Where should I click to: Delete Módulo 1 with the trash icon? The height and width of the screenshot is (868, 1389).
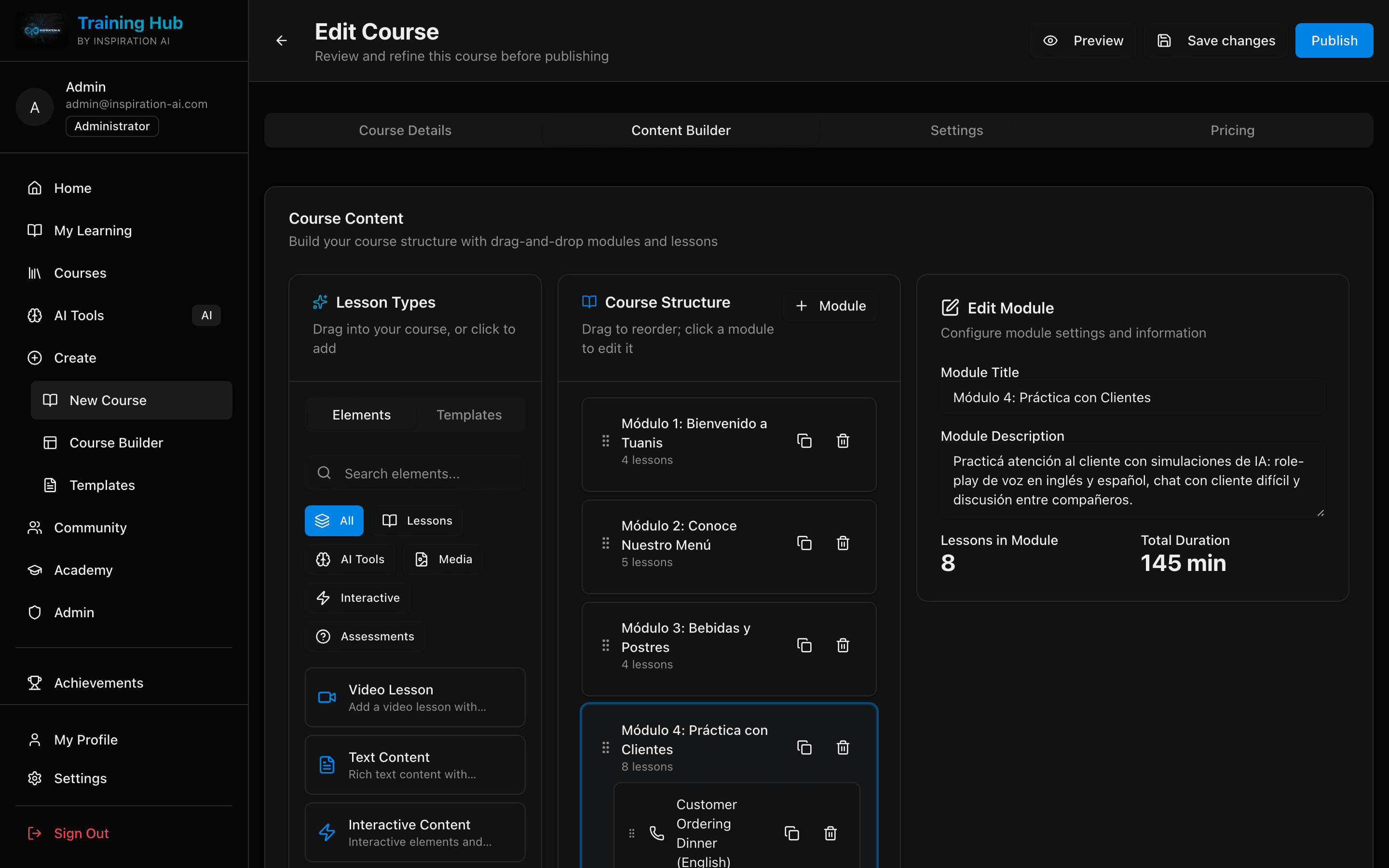tap(843, 441)
